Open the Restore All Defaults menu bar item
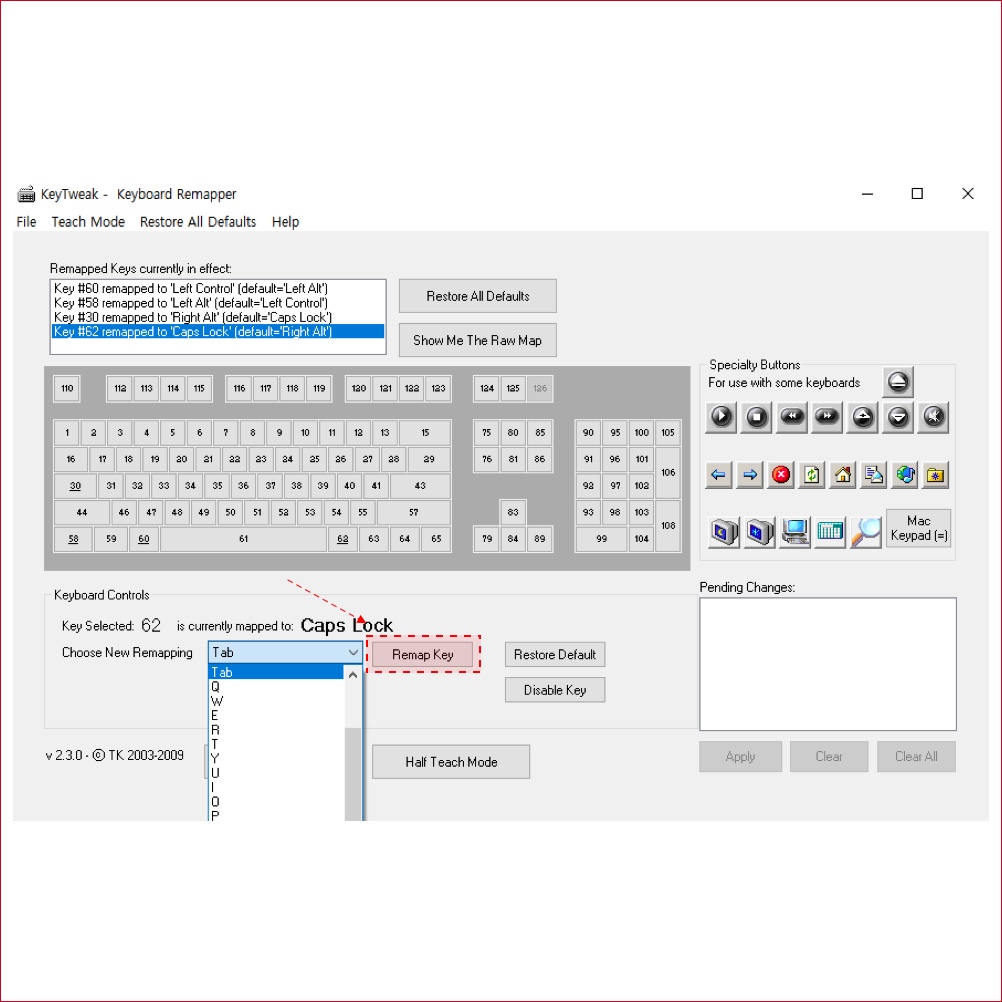The width and height of the screenshot is (1002, 1002). 197,222
